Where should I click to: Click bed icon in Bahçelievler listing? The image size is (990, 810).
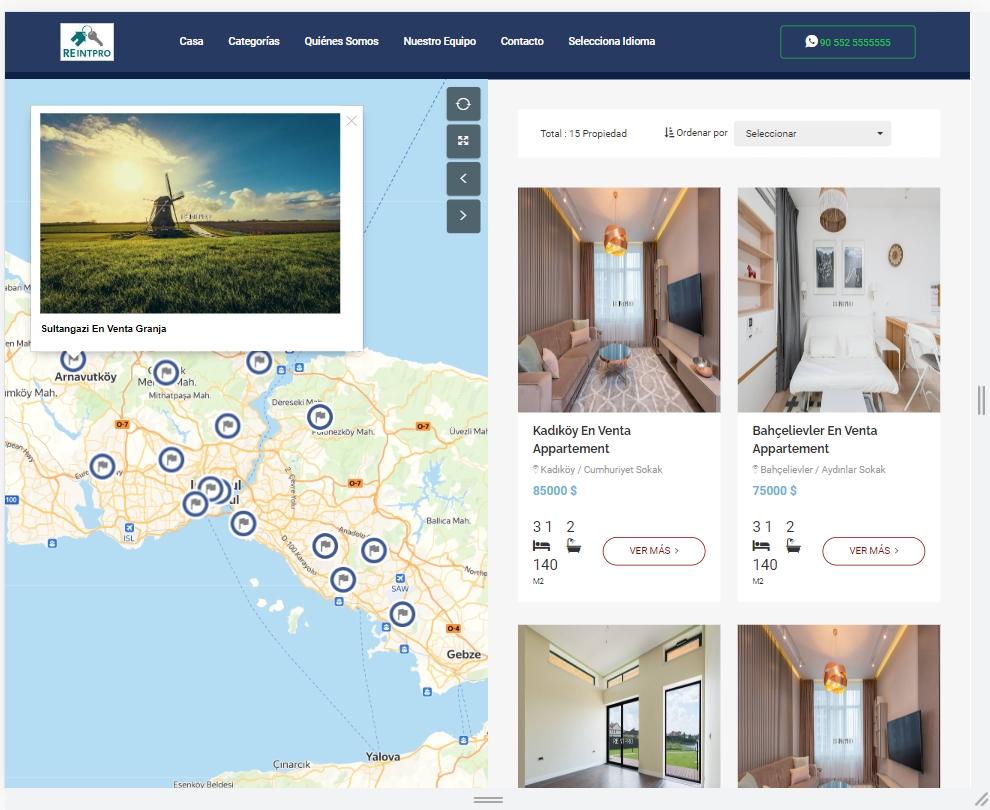point(761,546)
